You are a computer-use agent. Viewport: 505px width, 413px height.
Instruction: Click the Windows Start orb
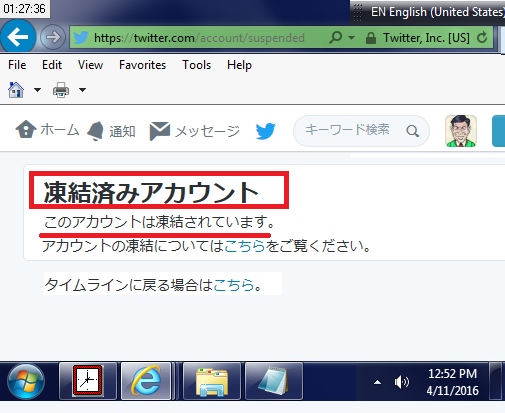pos(26,381)
